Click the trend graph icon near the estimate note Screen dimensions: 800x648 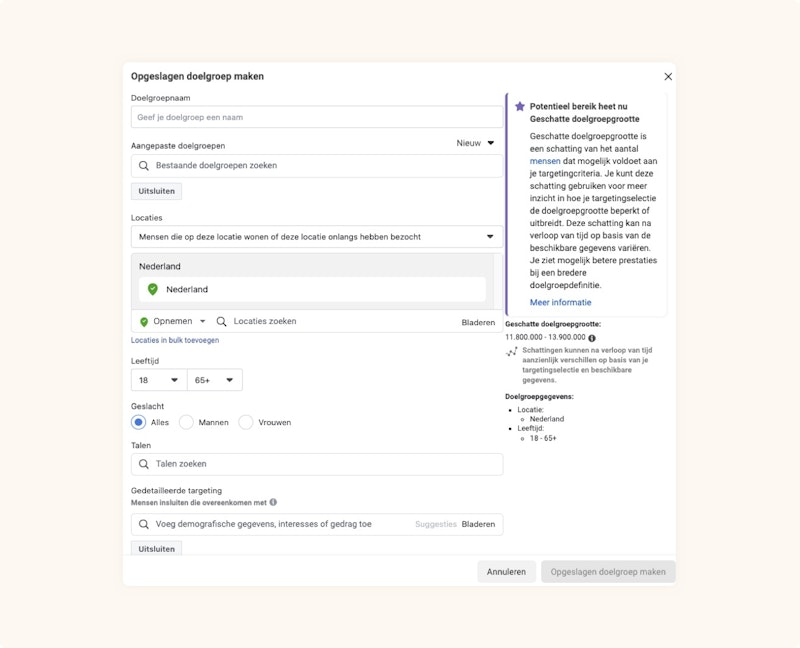512,352
